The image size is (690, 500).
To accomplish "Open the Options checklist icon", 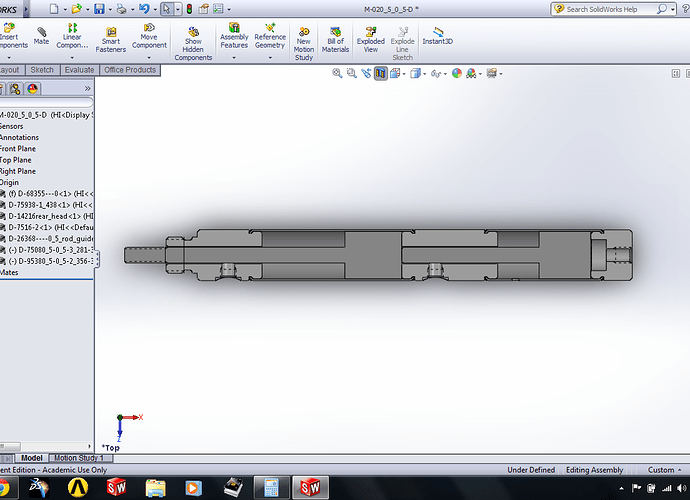I will pos(218,9).
